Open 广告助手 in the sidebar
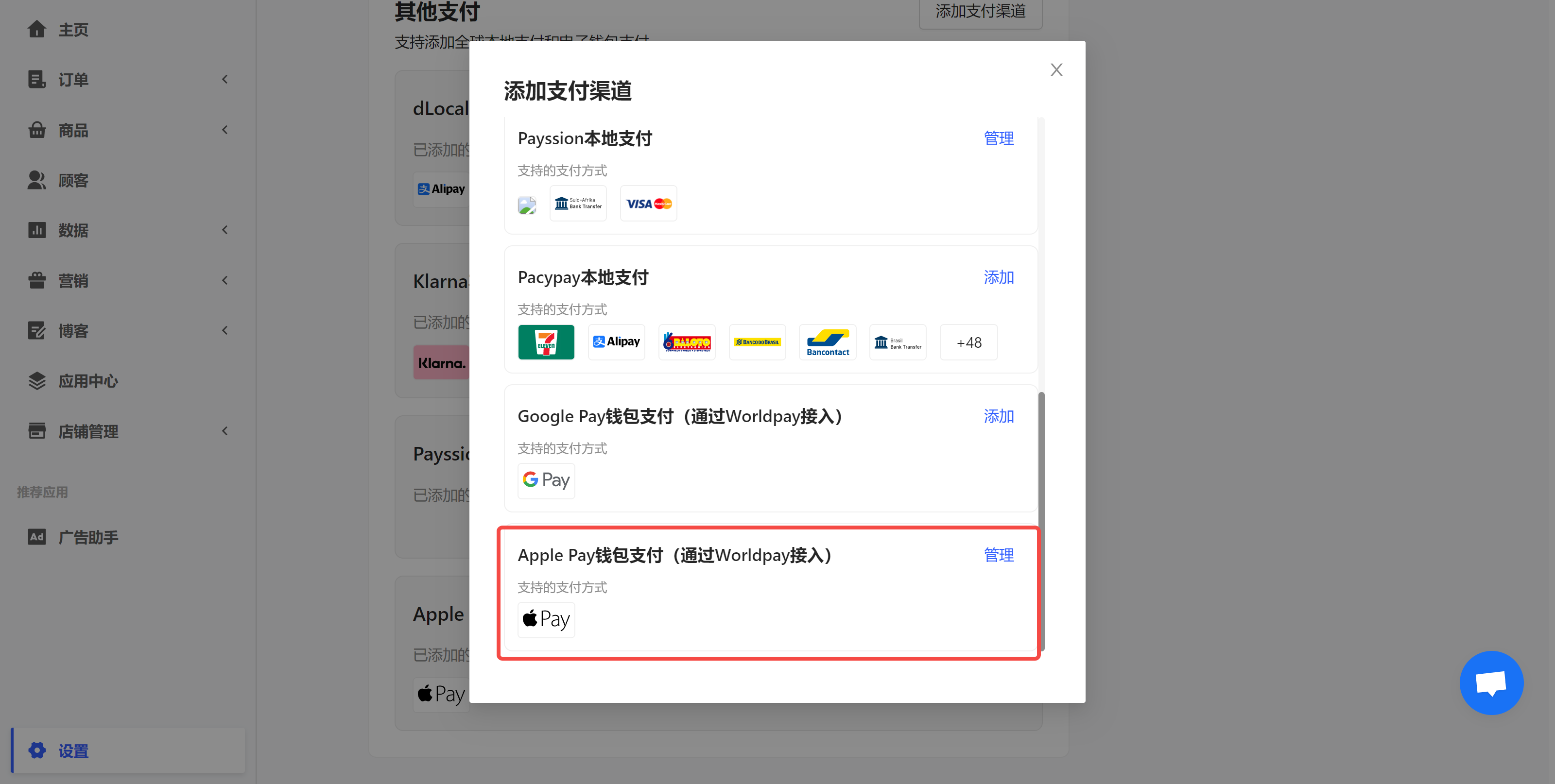This screenshot has height=784, width=1555. pyautogui.click(x=88, y=537)
